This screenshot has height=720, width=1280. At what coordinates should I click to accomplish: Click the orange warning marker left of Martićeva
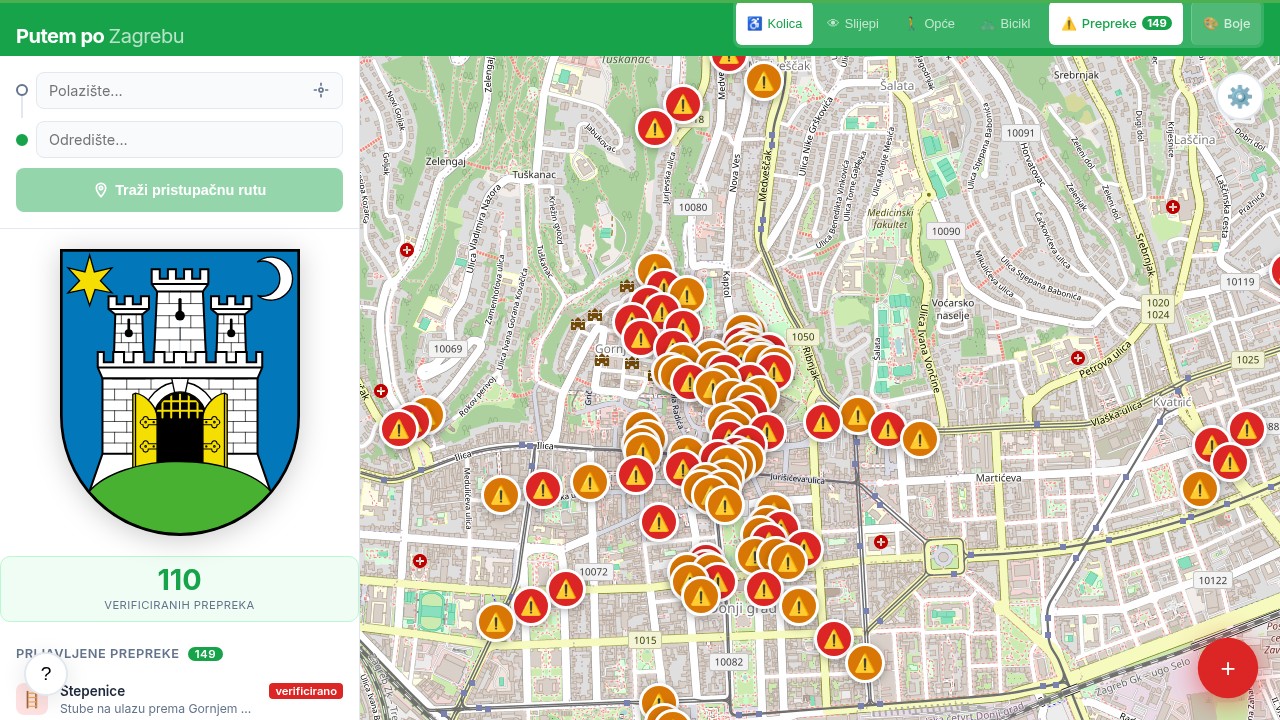(919, 438)
